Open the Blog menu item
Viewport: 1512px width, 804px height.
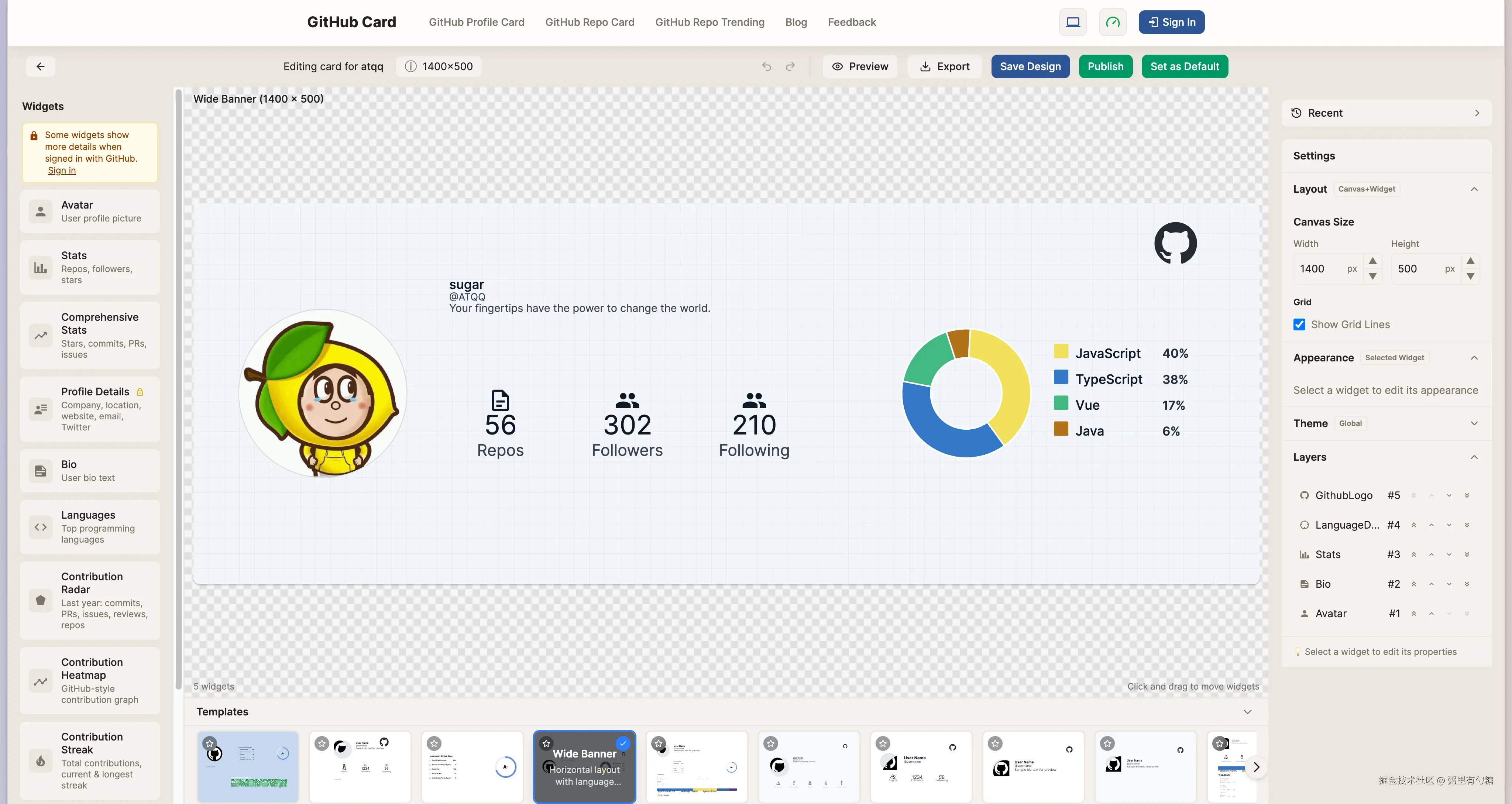[796, 22]
